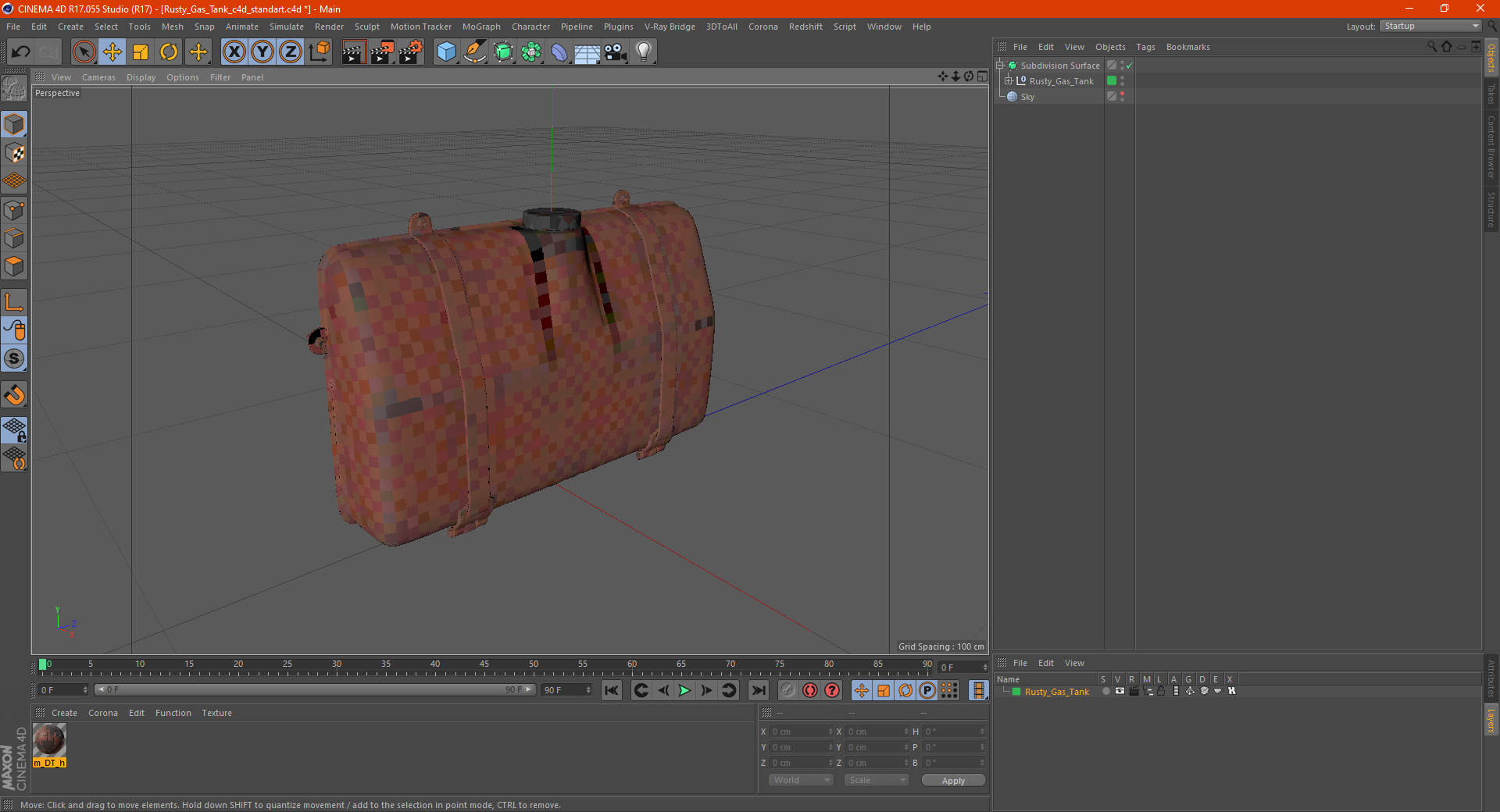Open the MoGraph array modeling icon
Viewport: 1500px width, 812px height.
(531, 52)
